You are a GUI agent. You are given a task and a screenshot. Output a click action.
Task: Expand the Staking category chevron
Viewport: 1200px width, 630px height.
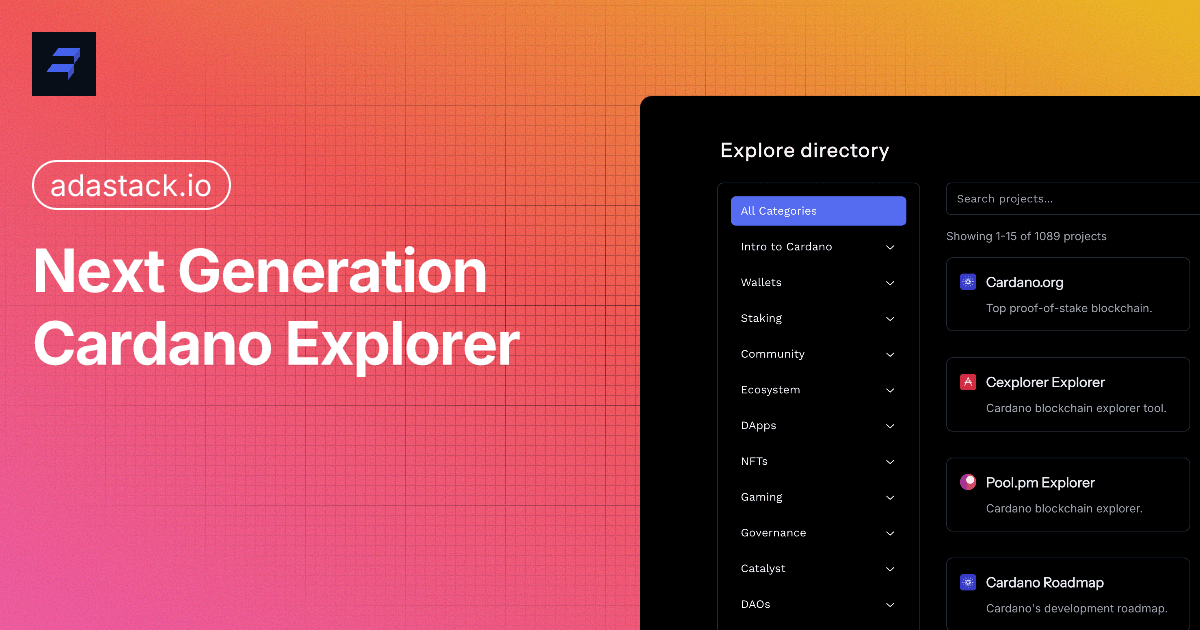[x=890, y=319]
